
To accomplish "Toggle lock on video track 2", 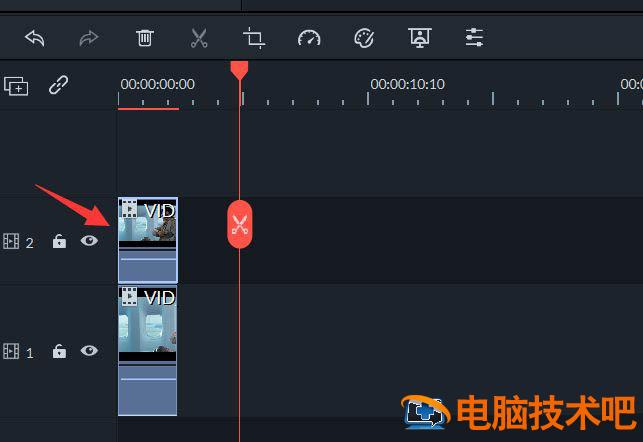I will 59,242.
